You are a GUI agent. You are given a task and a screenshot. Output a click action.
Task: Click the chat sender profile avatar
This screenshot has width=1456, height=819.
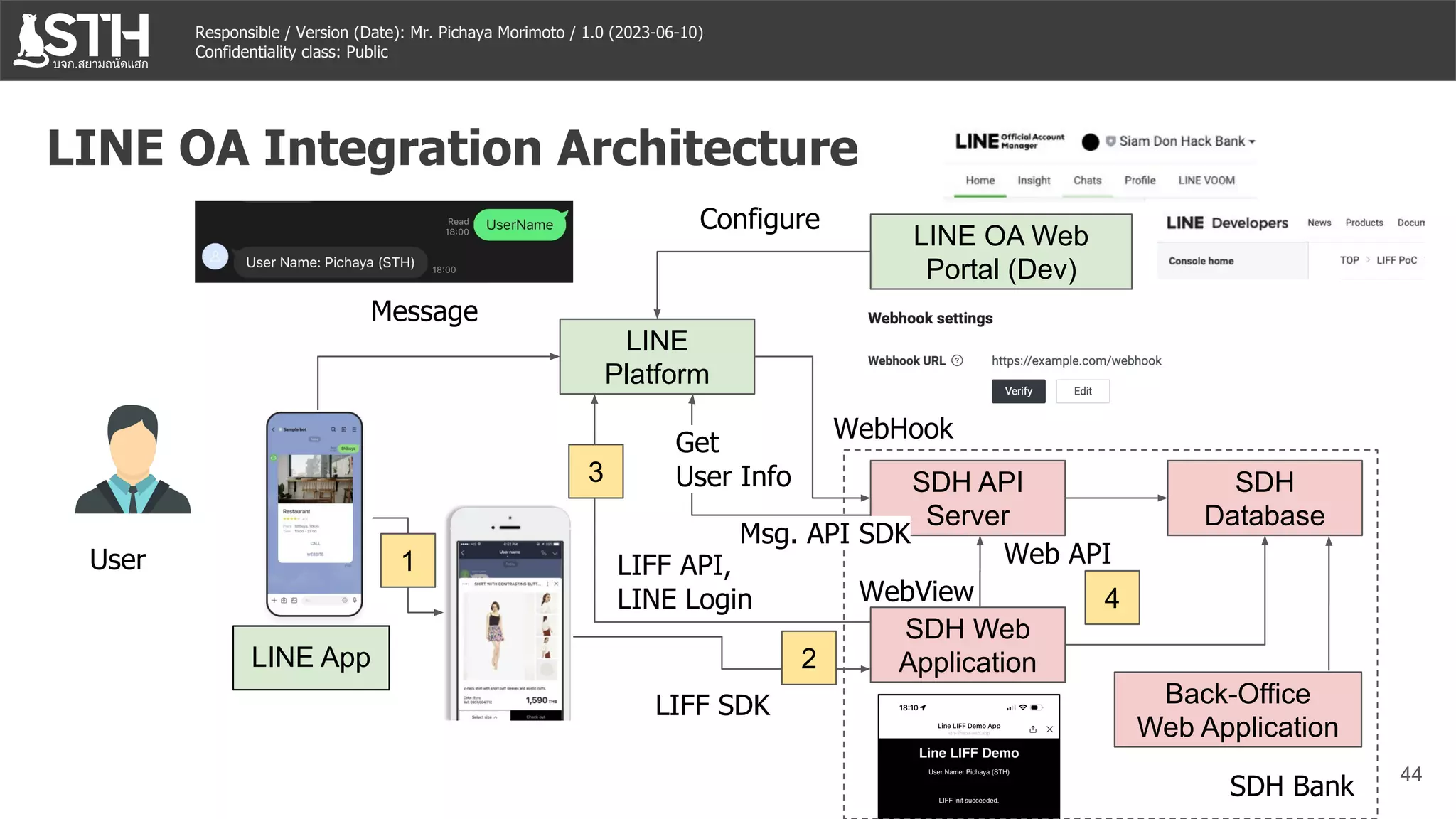coord(215,257)
